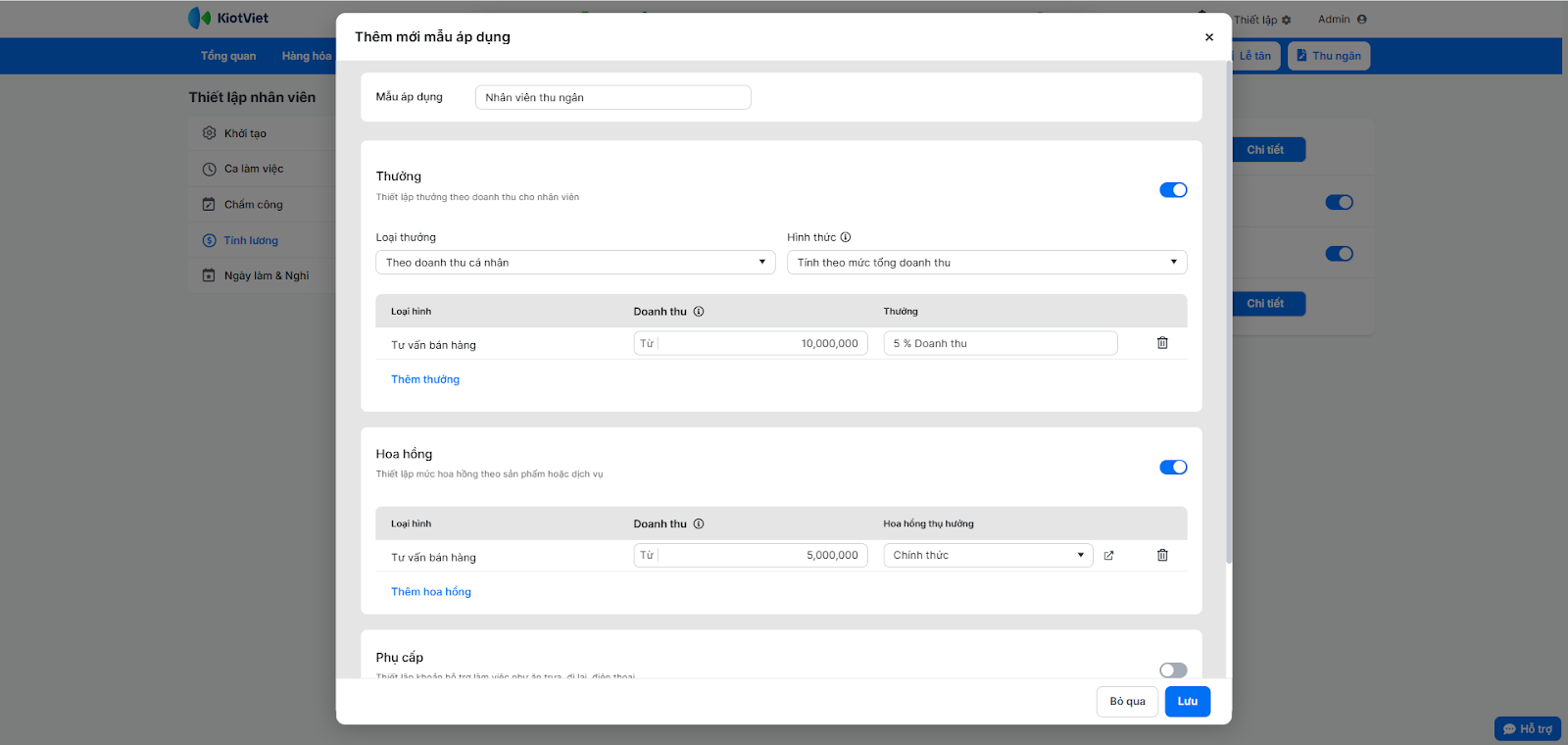Click info icon beside Doanh thu in Thưởng
This screenshot has width=1568, height=745.
click(699, 312)
